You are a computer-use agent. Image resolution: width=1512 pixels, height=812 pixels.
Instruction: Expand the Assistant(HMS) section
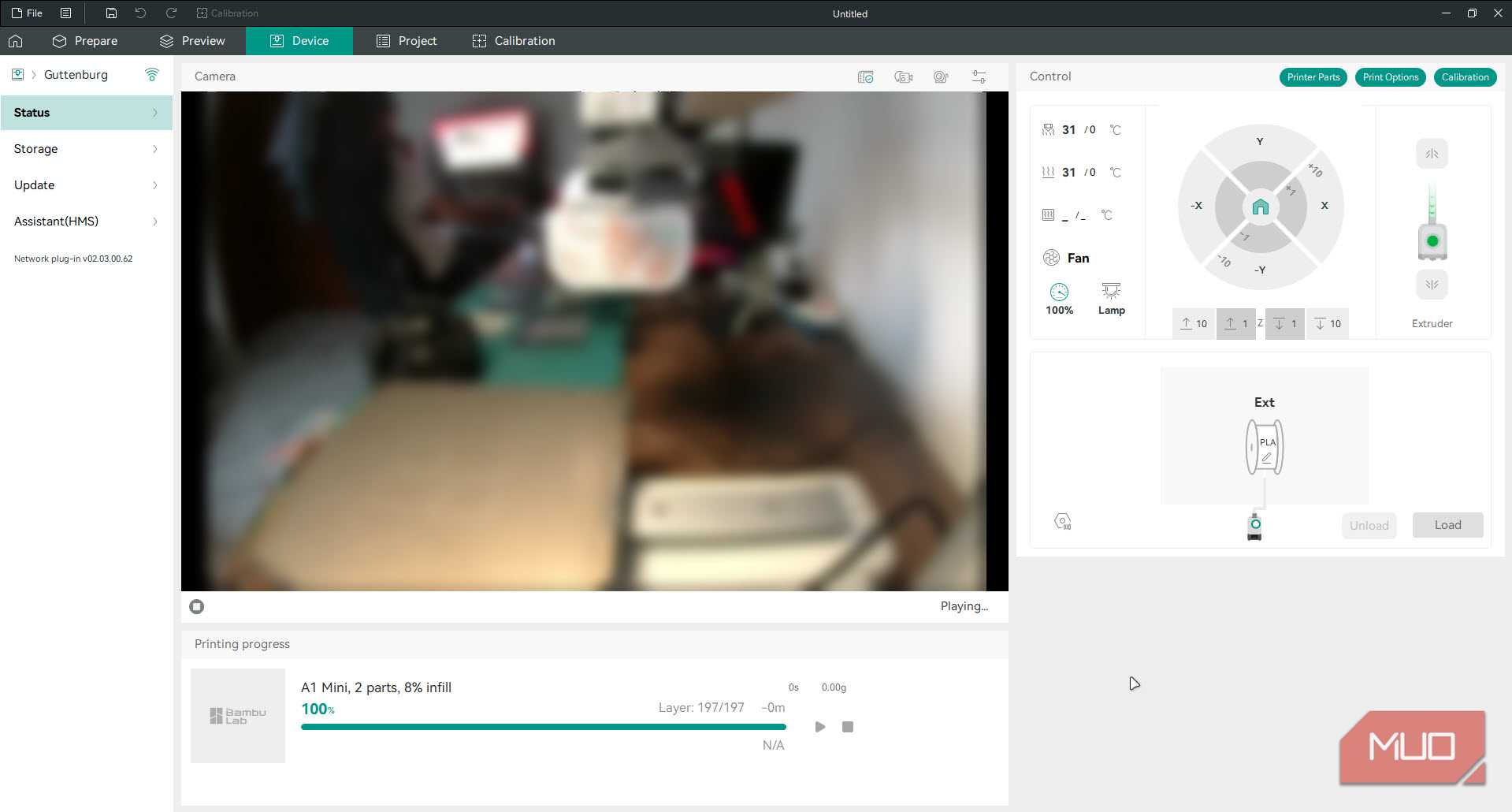point(87,222)
